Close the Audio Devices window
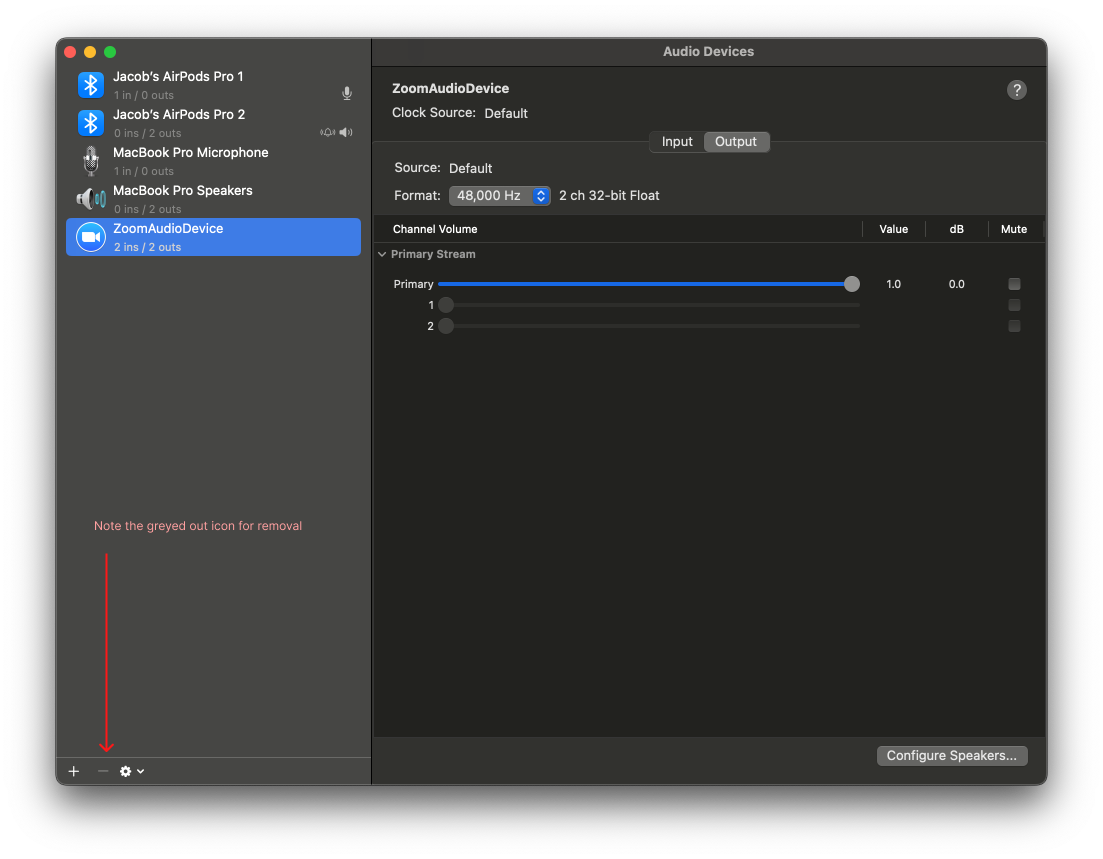This screenshot has width=1103, height=859. tap(70, 52)
